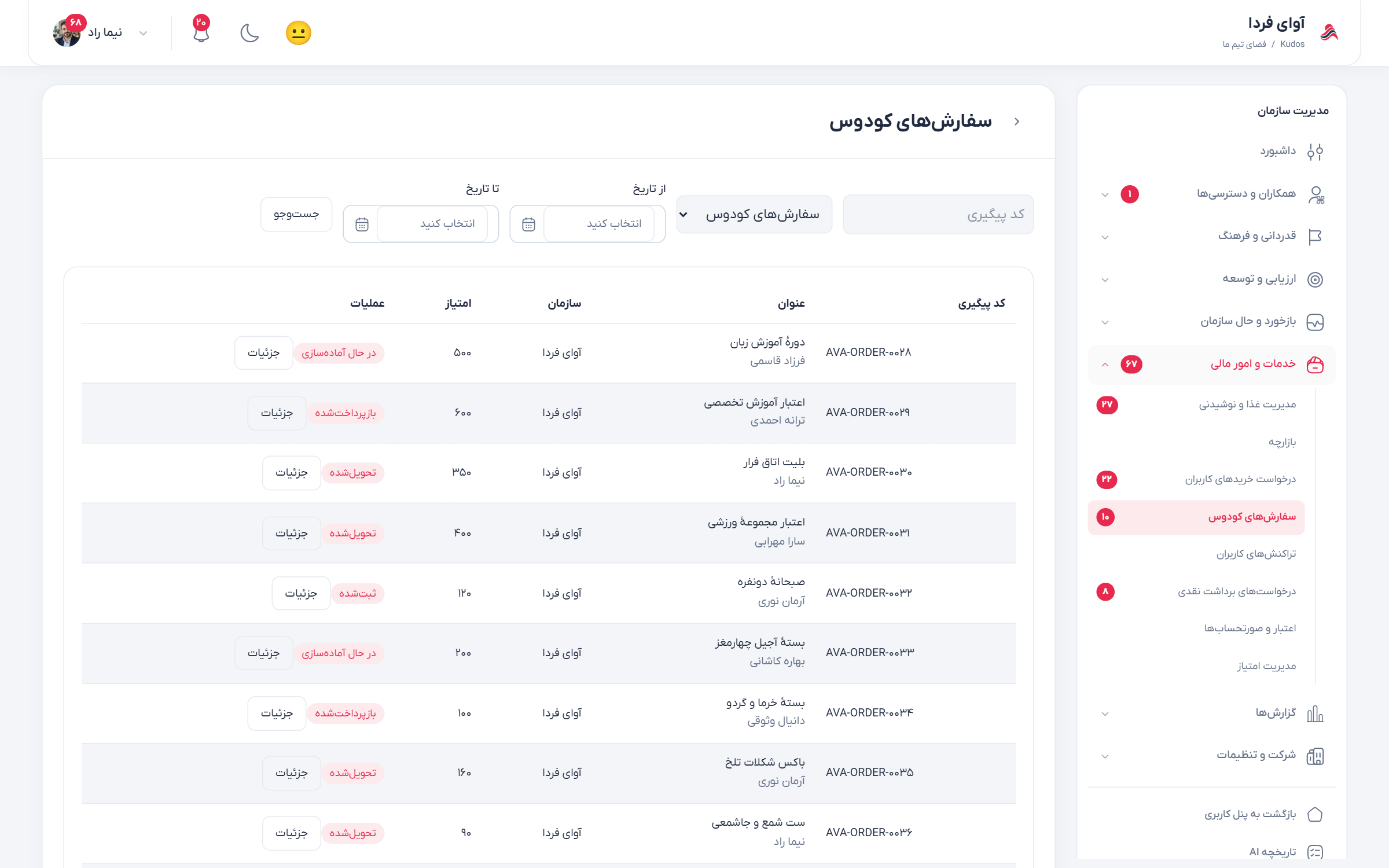Screen dimensions: 1389x868
Task: Click the بازگشت به پنل کاربری home icon
Action: [x=1315, y=815]
